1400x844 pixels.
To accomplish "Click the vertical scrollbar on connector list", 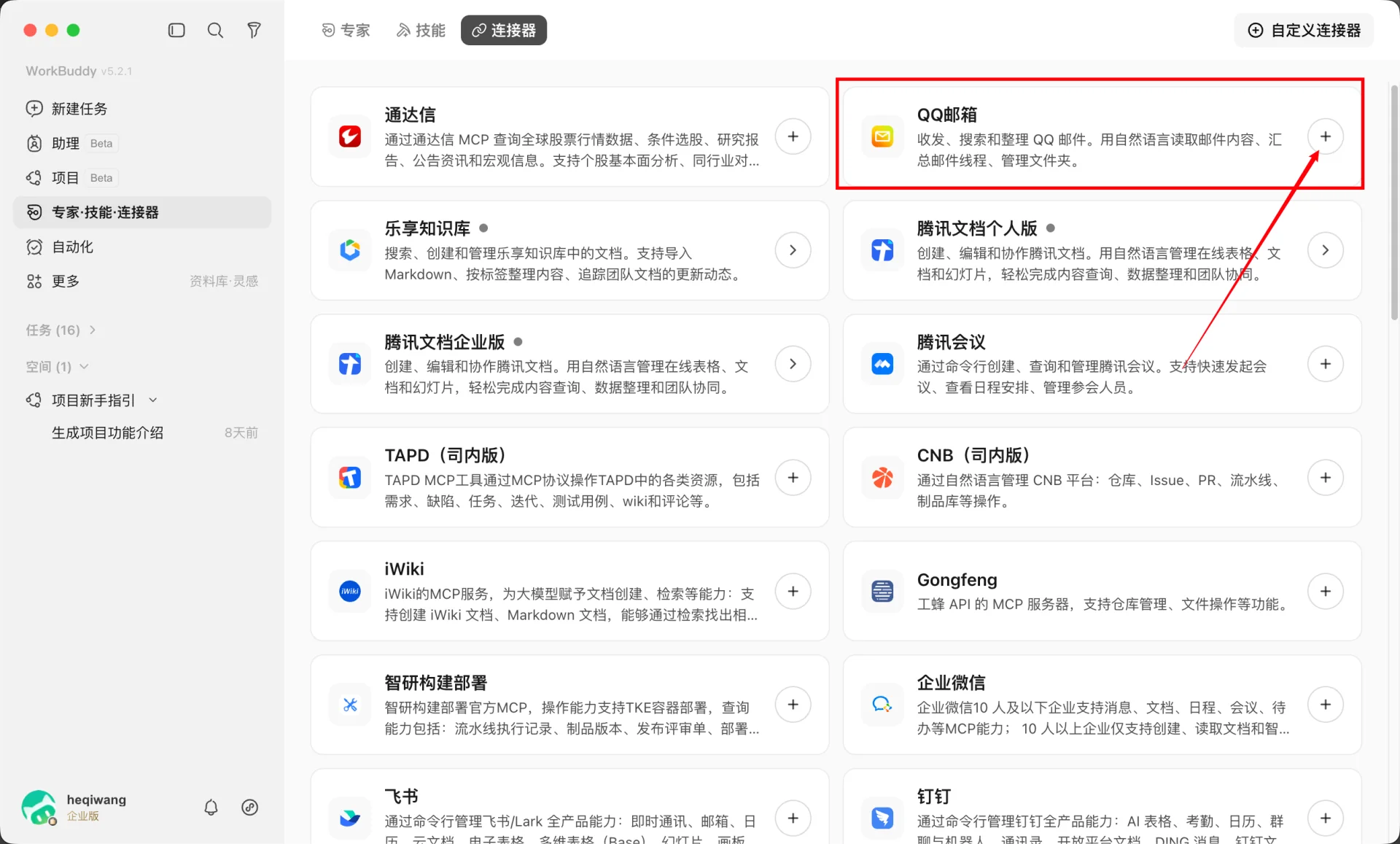I will tap(1394, 202).
